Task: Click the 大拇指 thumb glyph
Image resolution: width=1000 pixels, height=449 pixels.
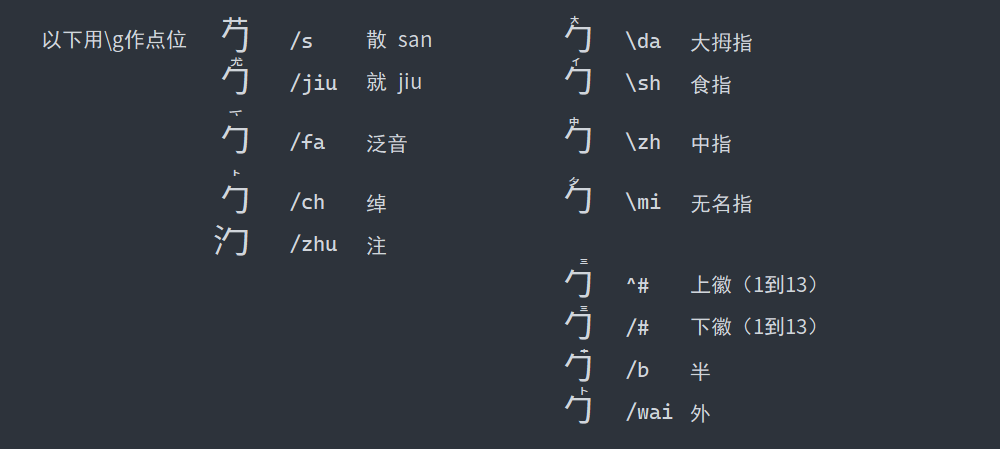Action: (578, 38)
